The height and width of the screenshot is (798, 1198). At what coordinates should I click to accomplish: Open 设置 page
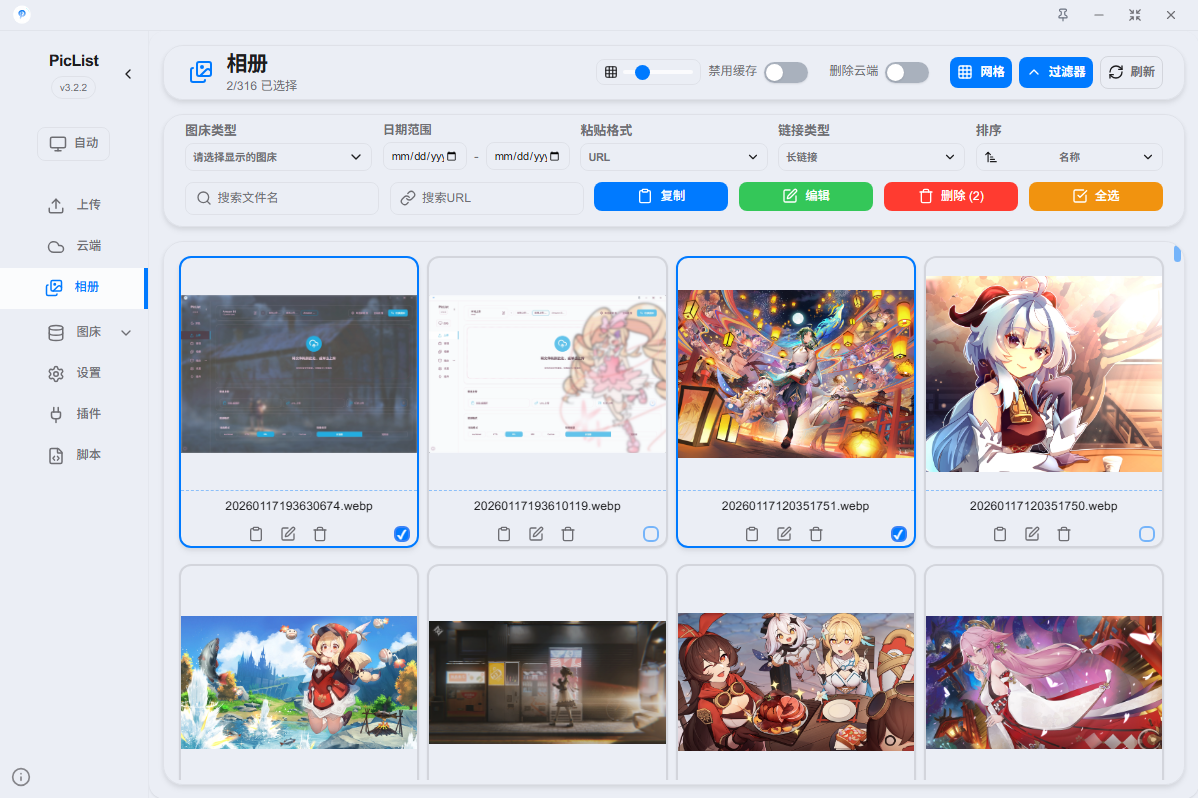pyautogui.click(x=74, y=373)
